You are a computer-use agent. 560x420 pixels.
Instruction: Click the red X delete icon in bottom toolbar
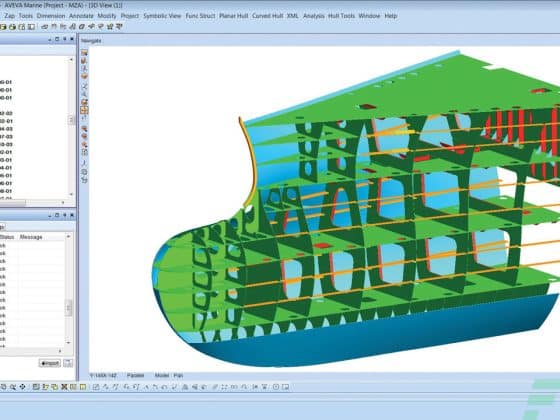pyautogui.click(x=64, y=387)
